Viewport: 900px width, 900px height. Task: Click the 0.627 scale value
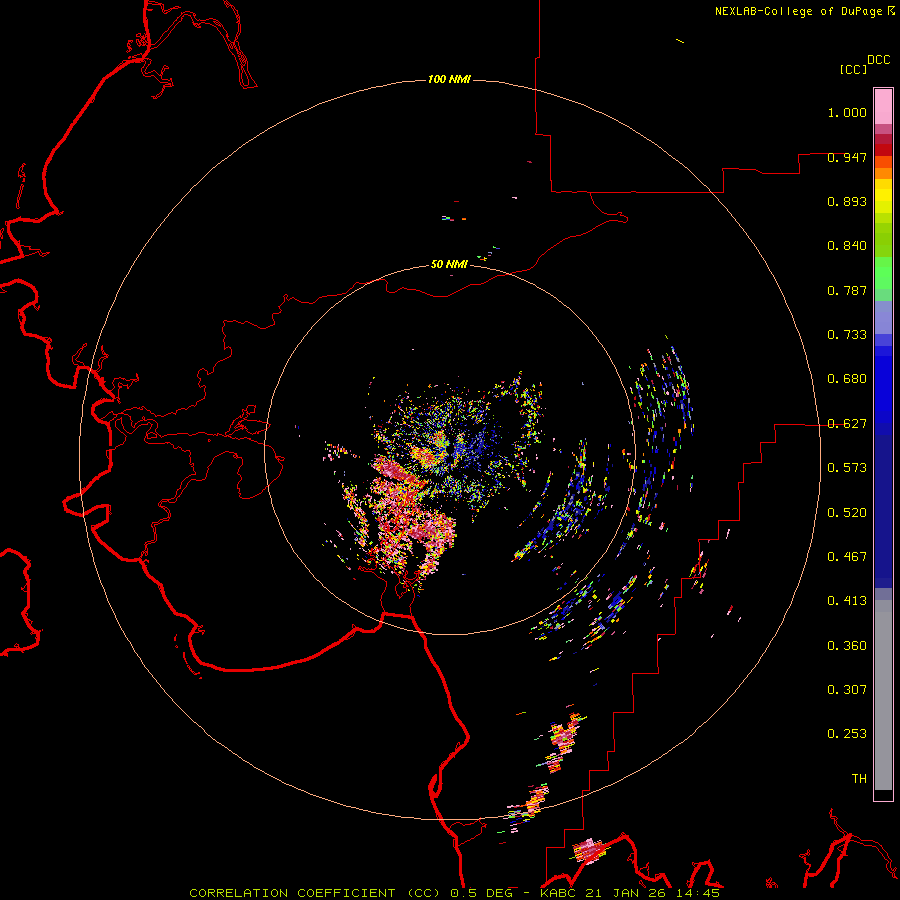[x=847, y=424]
